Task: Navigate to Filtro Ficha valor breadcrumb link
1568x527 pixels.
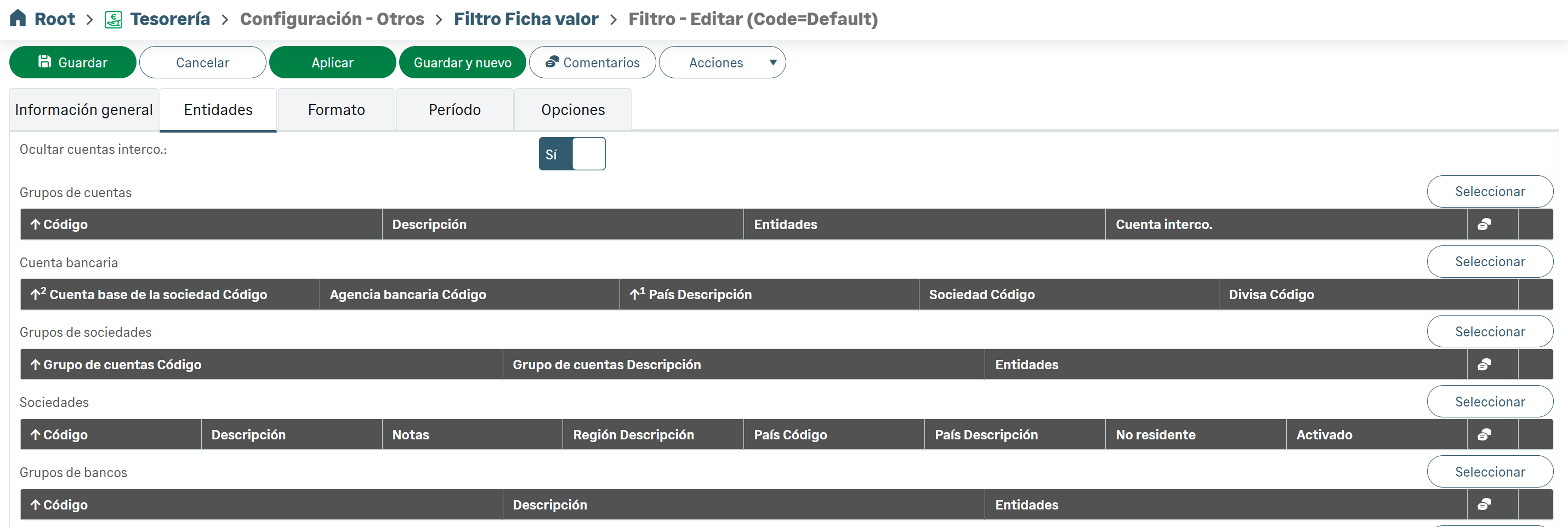Action: [x=526, y=20]
